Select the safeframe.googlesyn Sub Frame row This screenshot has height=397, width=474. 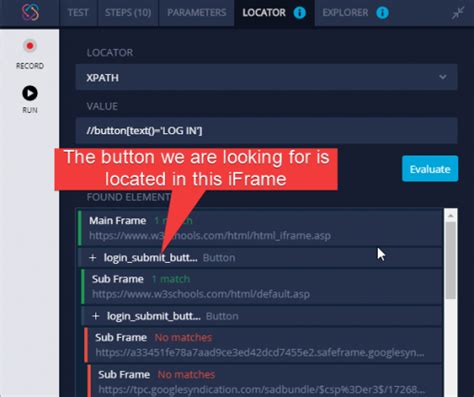click(x=263, y=345)
